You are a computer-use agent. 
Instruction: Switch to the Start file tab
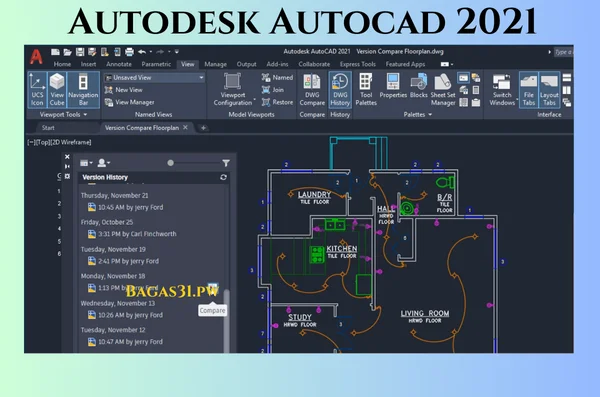(48, 128)
